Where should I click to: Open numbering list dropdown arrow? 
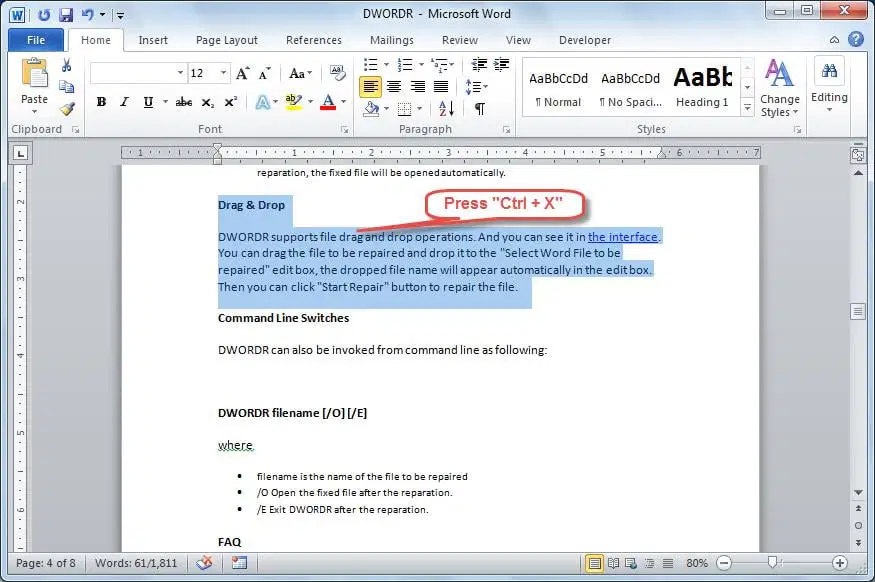point(421,65)
